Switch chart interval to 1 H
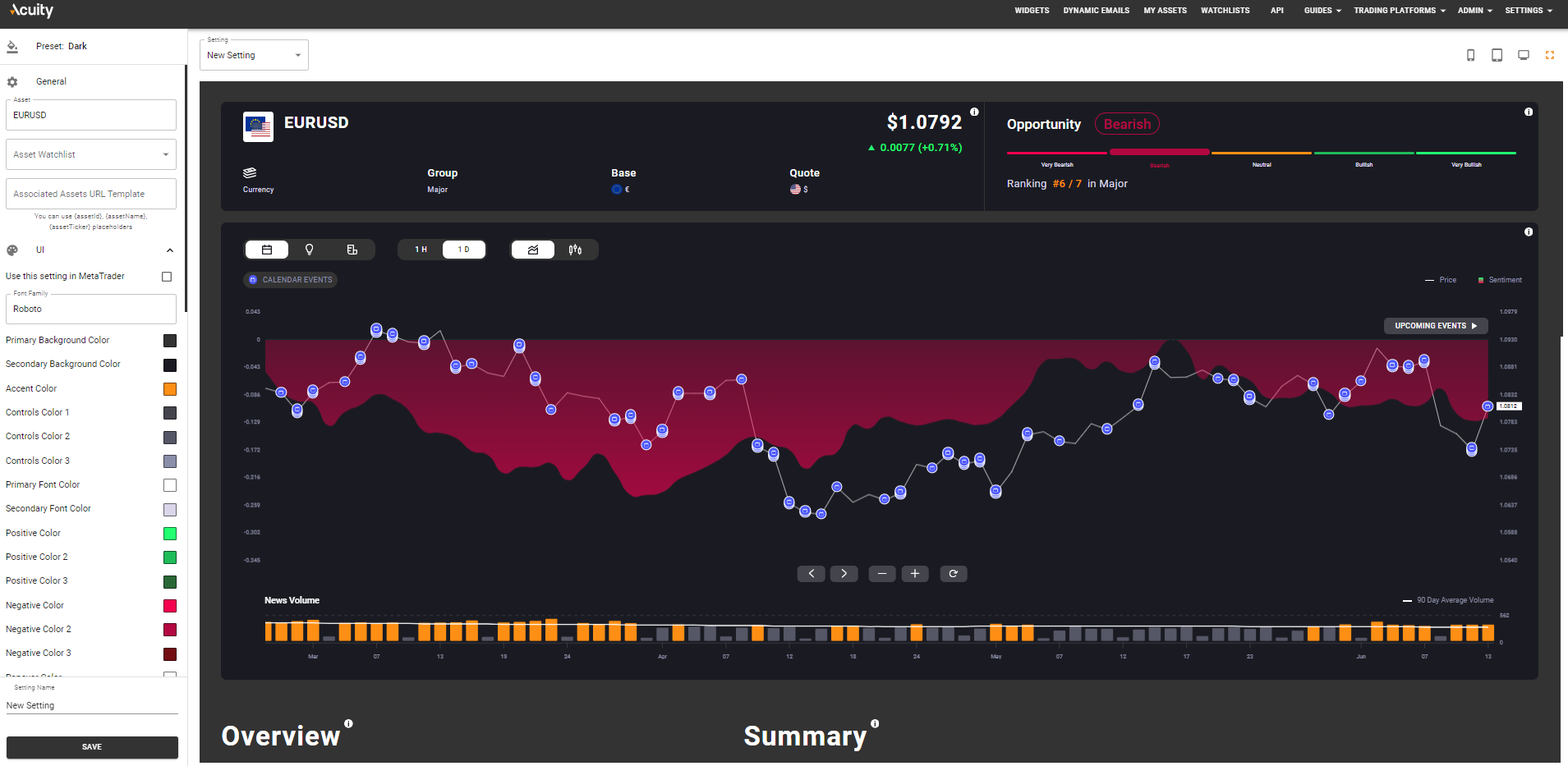Viewport: 1568px width, 766px height. click(x=421, y=250)
